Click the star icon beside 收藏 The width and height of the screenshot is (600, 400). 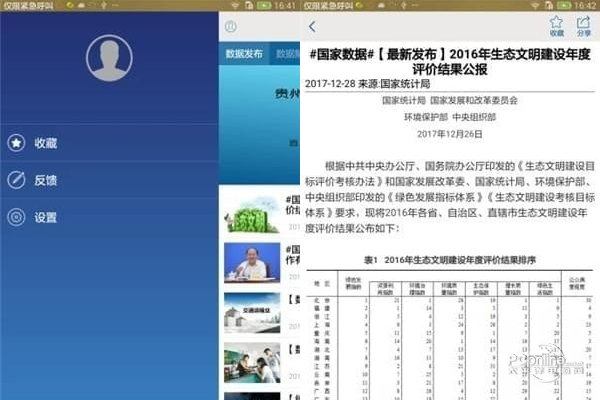click(x=16, y=143)
